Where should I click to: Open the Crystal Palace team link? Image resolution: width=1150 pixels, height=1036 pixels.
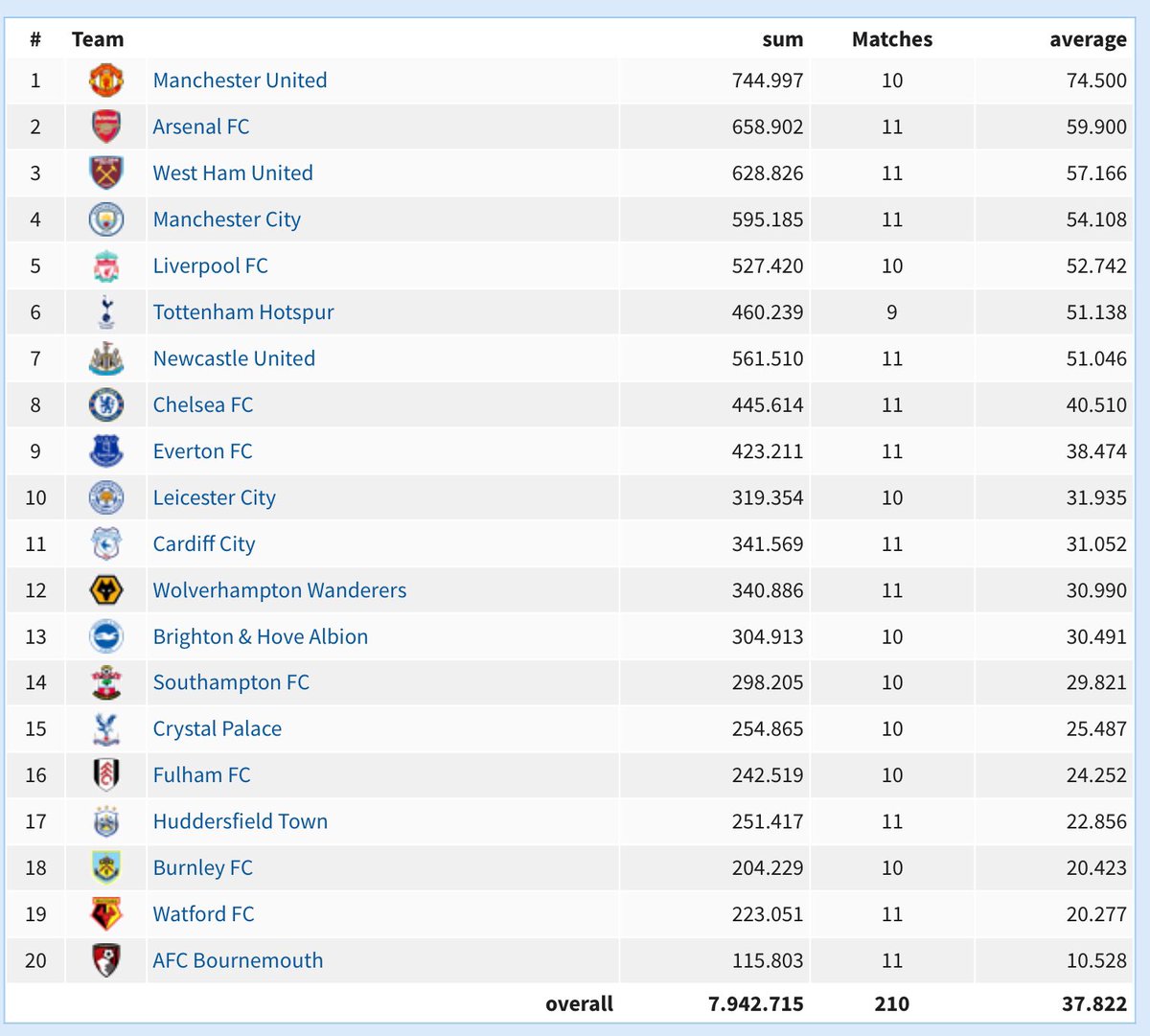coord(217,728)
